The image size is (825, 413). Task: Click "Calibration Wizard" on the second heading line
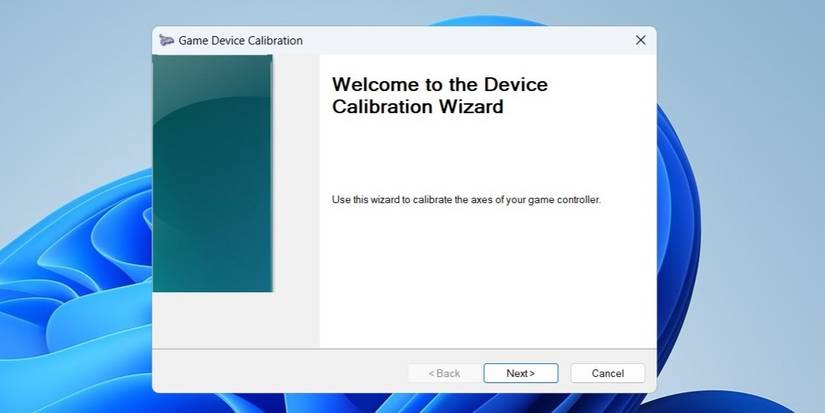[x=417, y=107]
